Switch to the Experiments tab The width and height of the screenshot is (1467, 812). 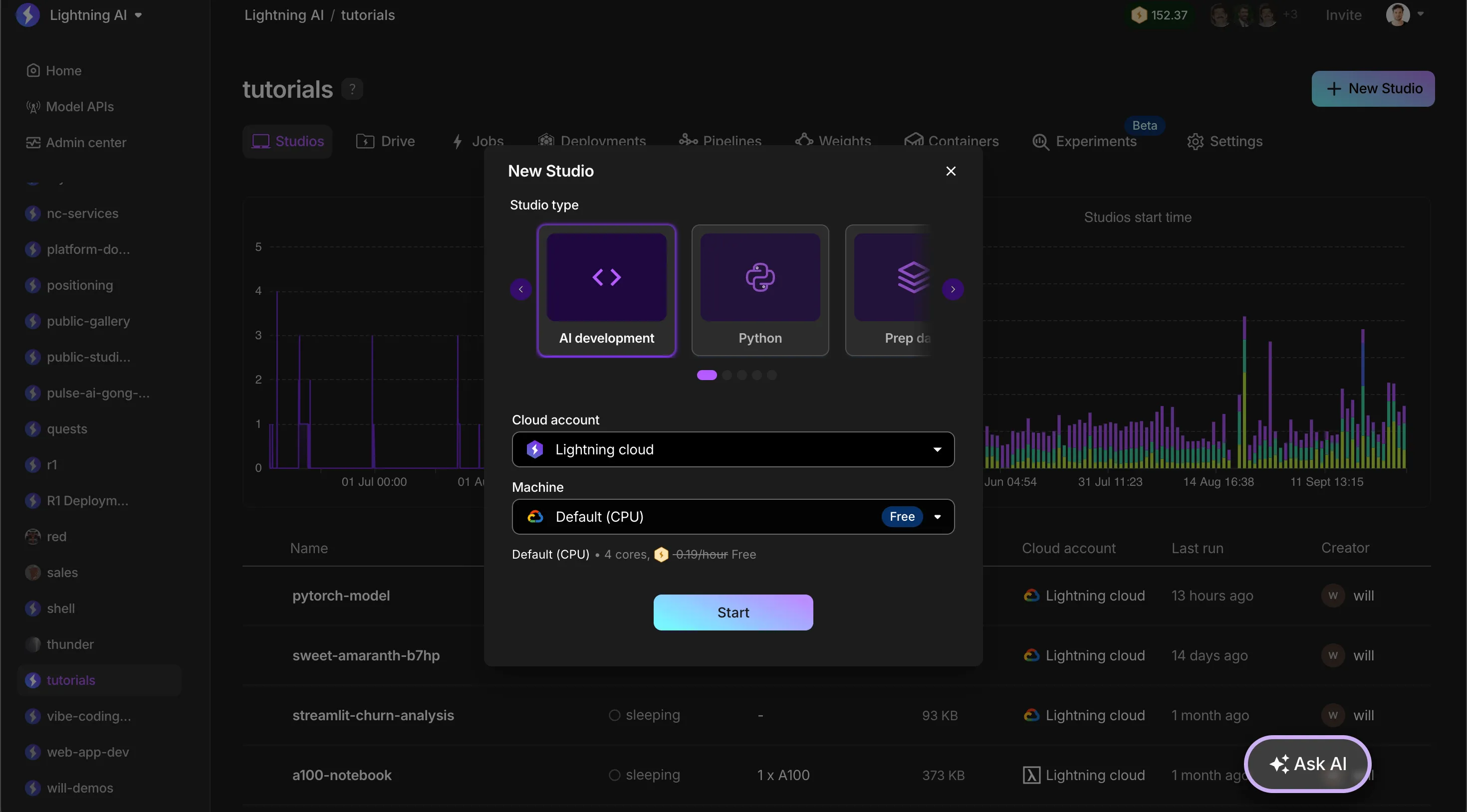(x=1084, y=141)
